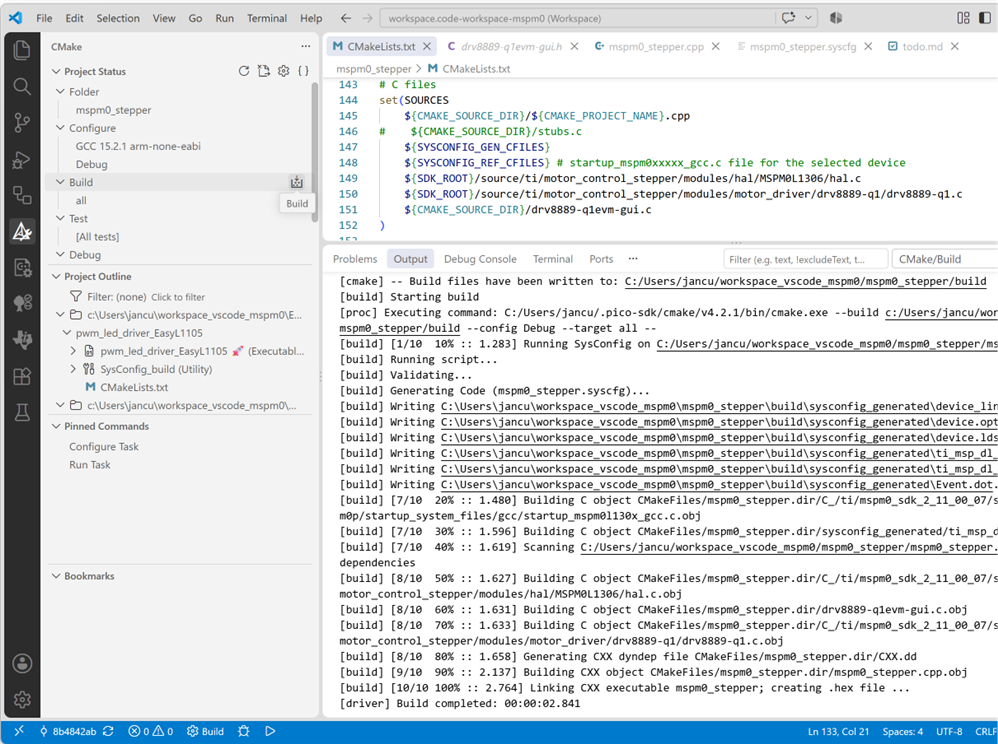Click the Ln 133, Col 21 indicator
The image size is (998, 744).
[x=838, y=731]
